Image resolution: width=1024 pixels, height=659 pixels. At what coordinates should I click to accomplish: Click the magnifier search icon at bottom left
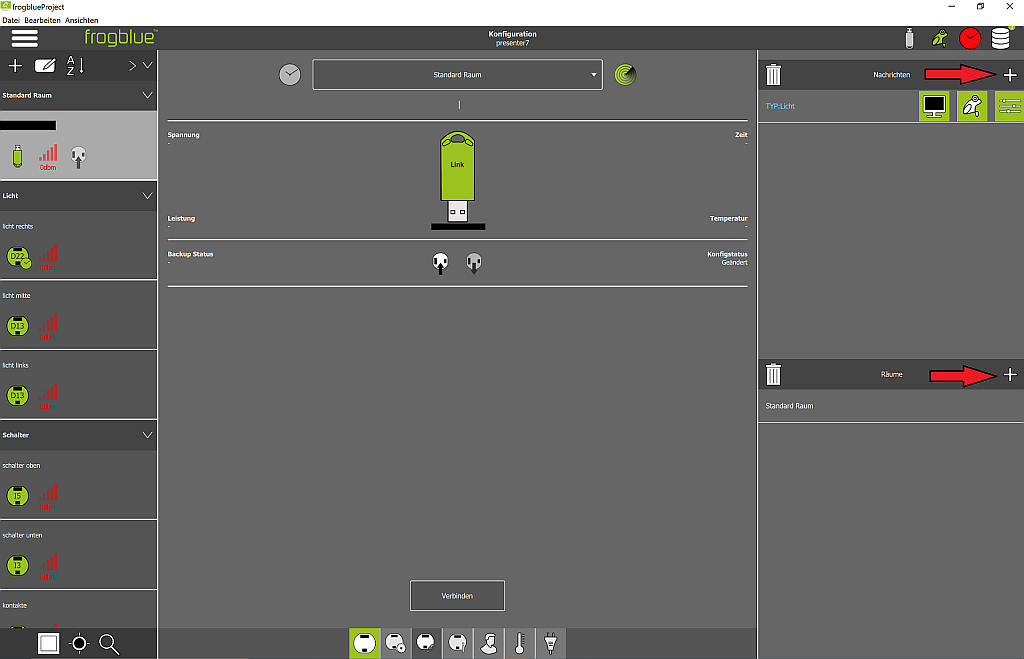tap(109, 644)
